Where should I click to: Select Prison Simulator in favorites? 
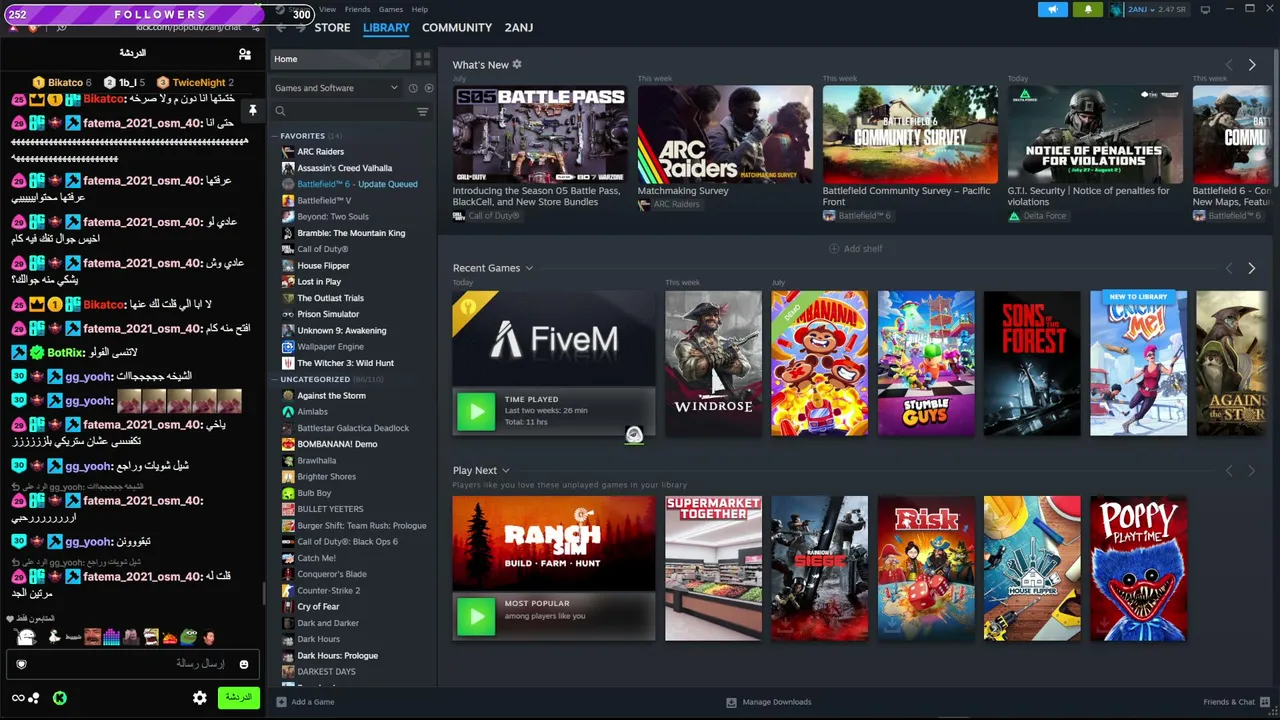click(328, 314)
